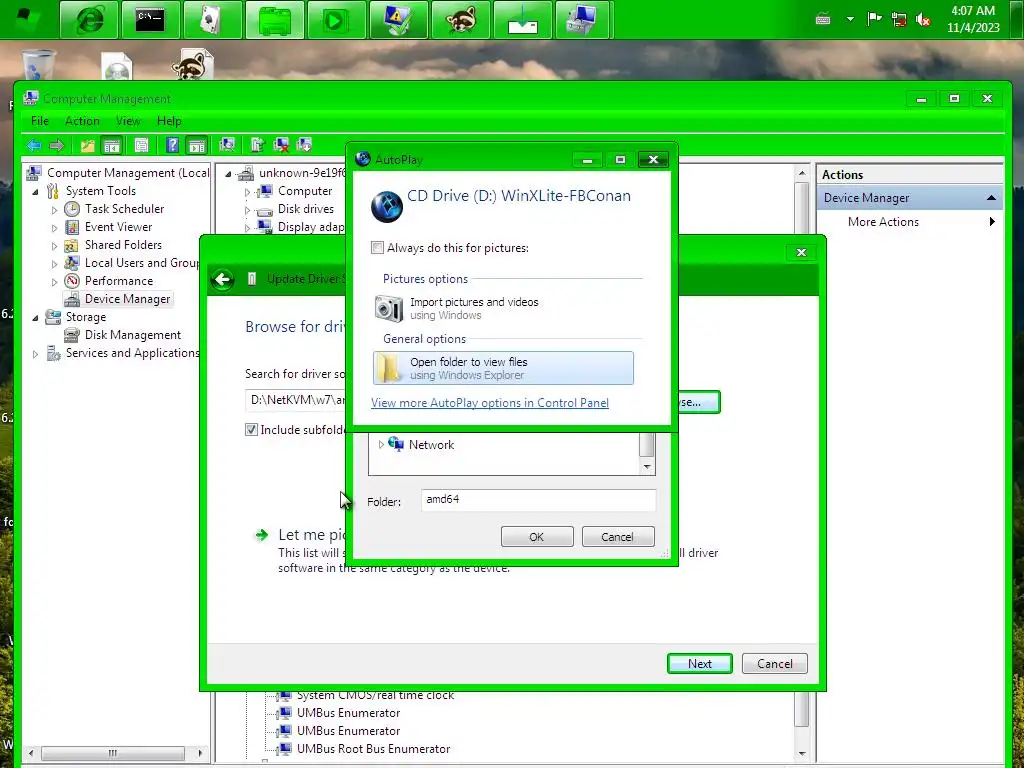Click the back arrow in Update Driver wizard
This screenshot has height=768, width=1024.
pos(223,280)
